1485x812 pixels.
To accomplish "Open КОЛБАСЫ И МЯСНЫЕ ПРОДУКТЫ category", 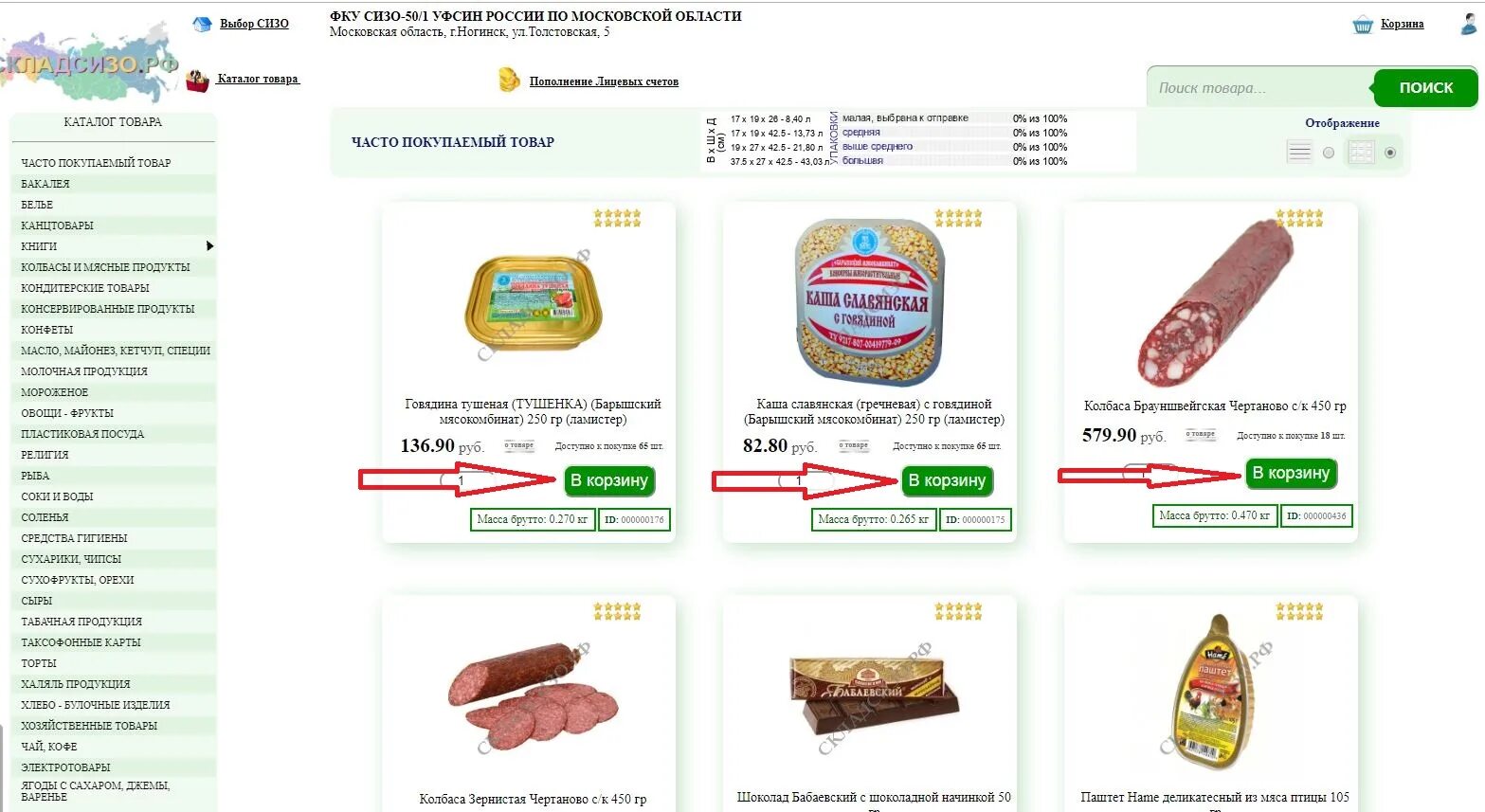I will click(x=105, y=267).
